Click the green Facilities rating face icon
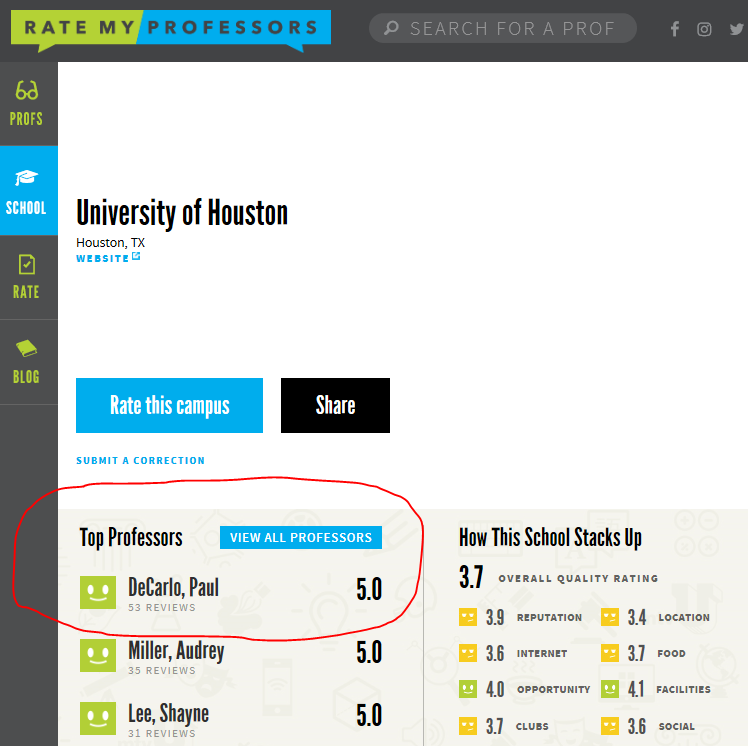The width and height of the screenshot is (748, 746). point(610,689)
